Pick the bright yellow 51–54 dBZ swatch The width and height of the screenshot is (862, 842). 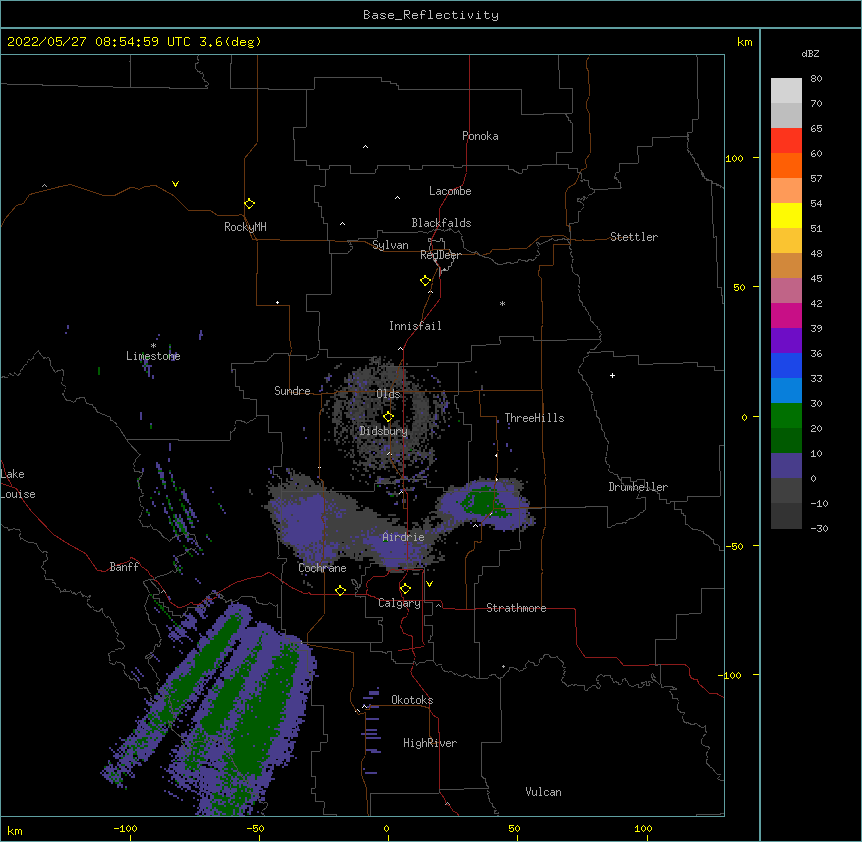click(786, 215)
